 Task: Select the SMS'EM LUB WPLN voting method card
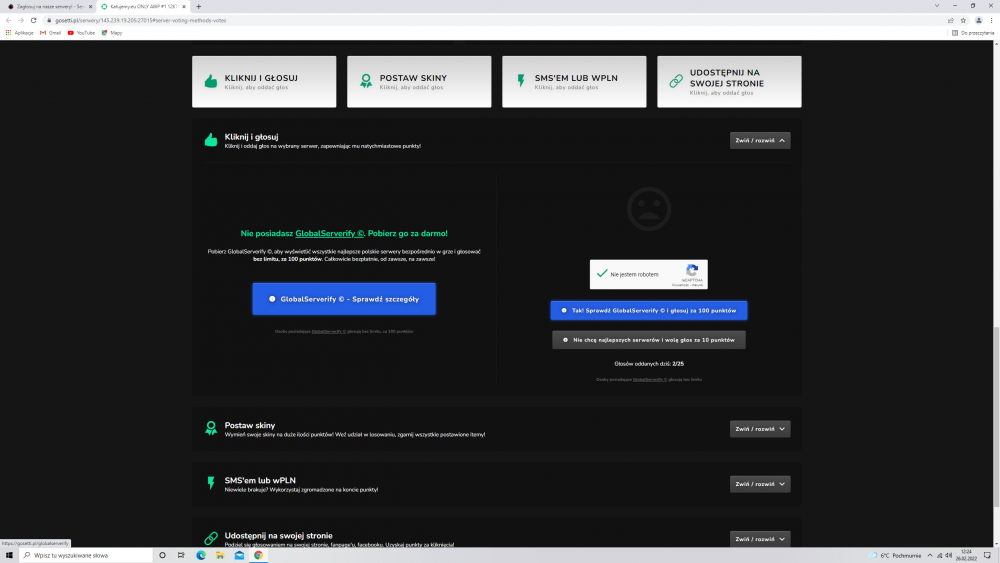[x=574, y=82]
